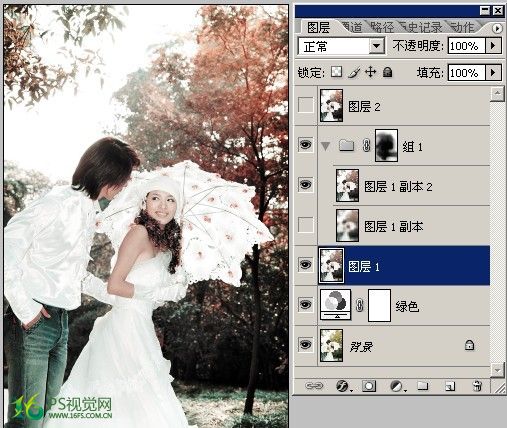
Task: Select the 绿色 adjustment layer mask thumbnail
Action: [x=379, y=305]
